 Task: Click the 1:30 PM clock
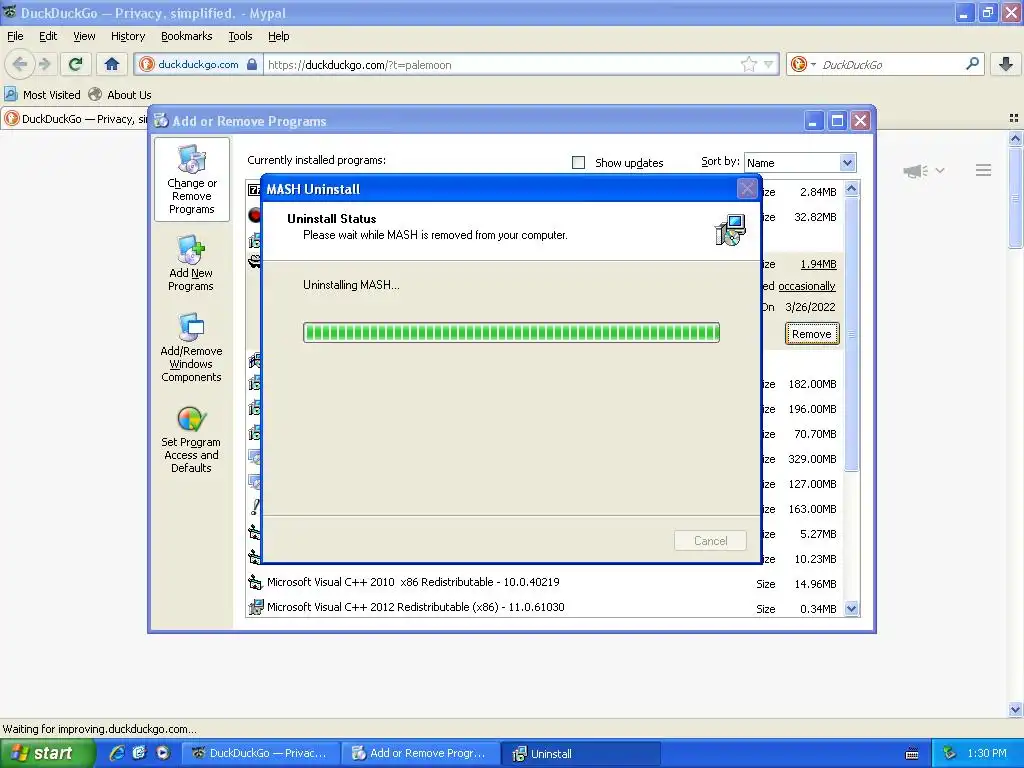[x=987, y=753]
